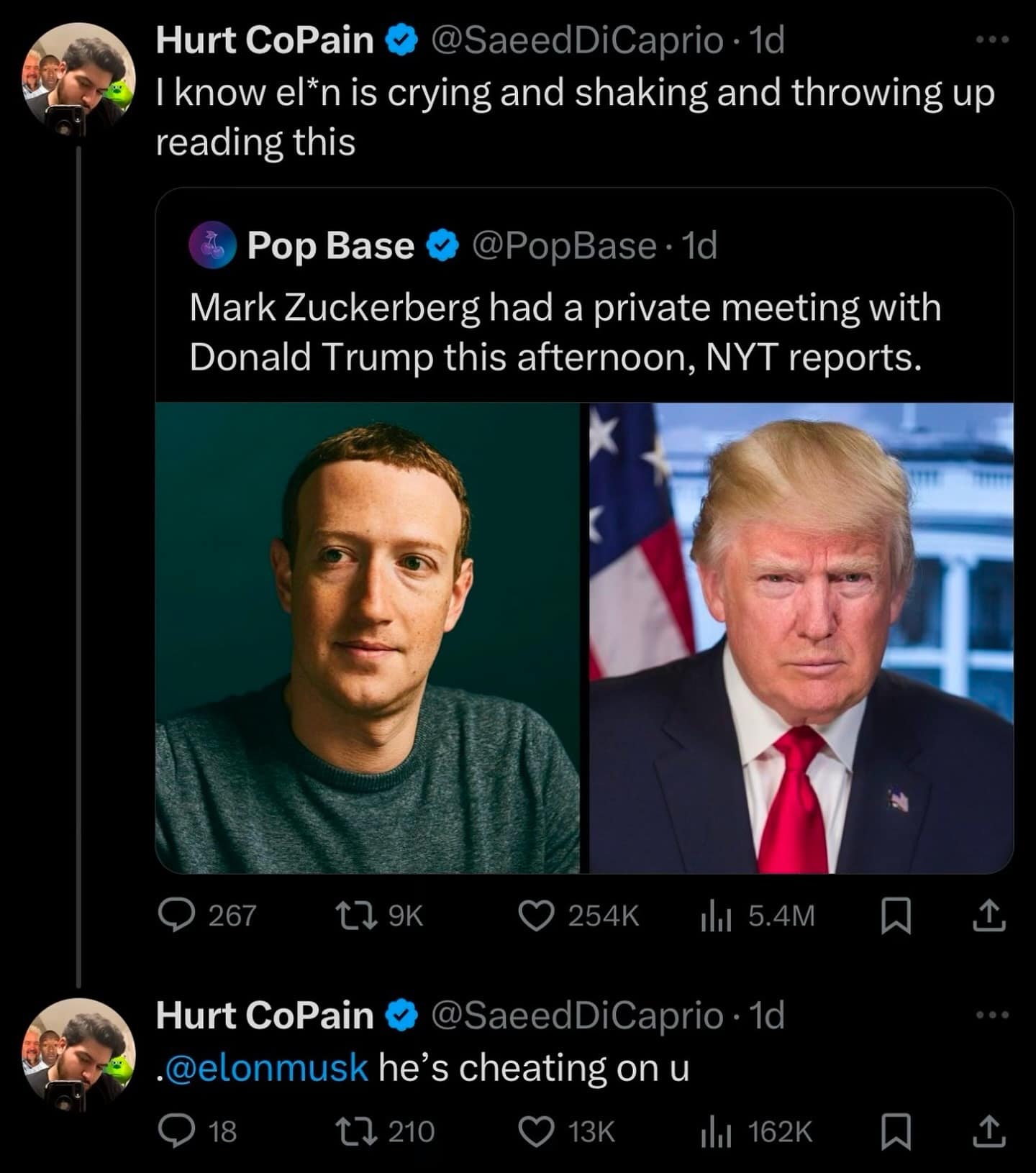This screenshot has height=1173, width=1036.
Task: Reply to the 'he's cheating on u' tweet
Action: tap(173, 1131)
